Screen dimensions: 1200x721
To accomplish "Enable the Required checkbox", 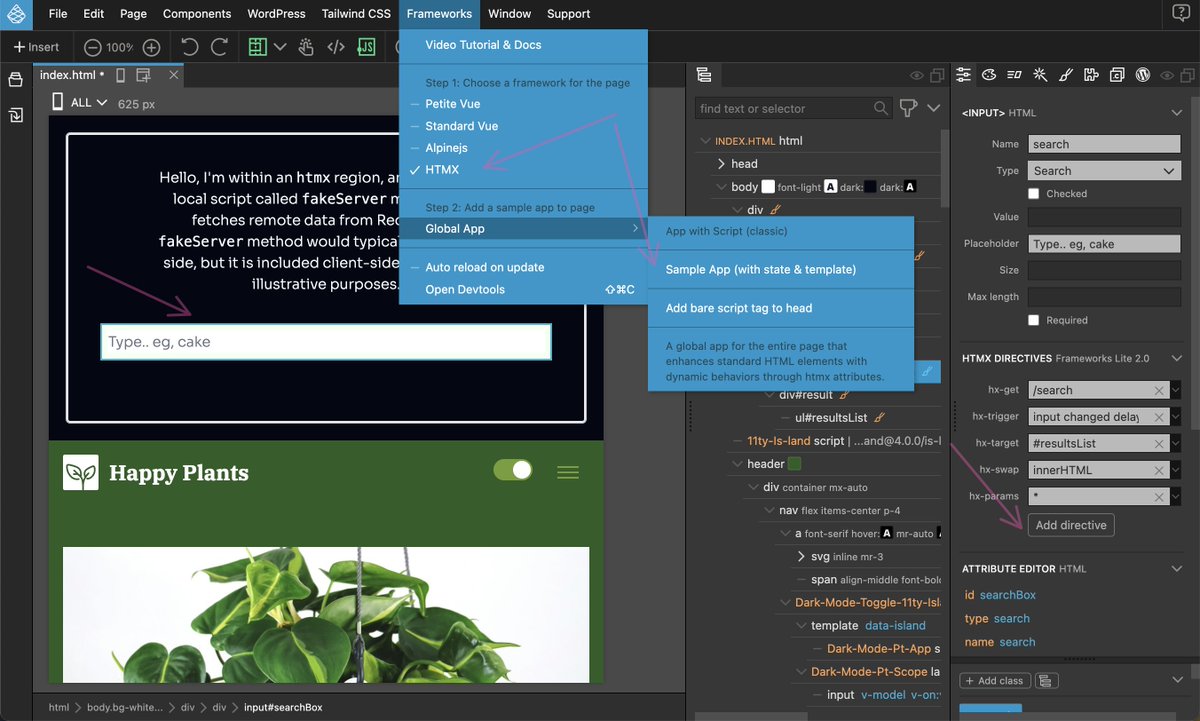I will [x=1036, y=320].
